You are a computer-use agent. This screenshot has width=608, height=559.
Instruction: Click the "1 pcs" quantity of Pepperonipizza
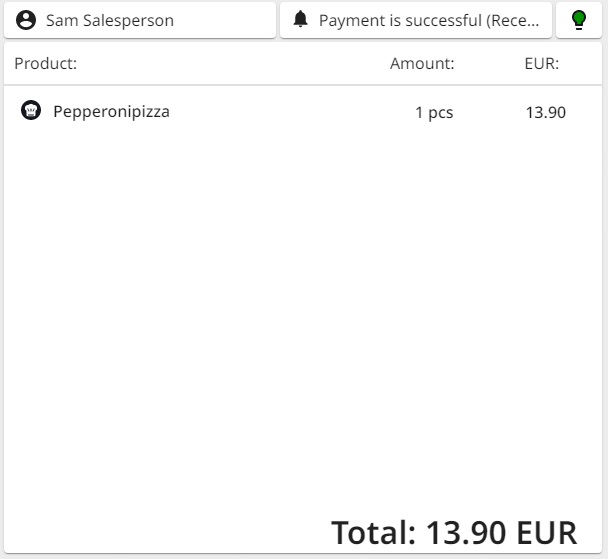(x=434, y=113)
